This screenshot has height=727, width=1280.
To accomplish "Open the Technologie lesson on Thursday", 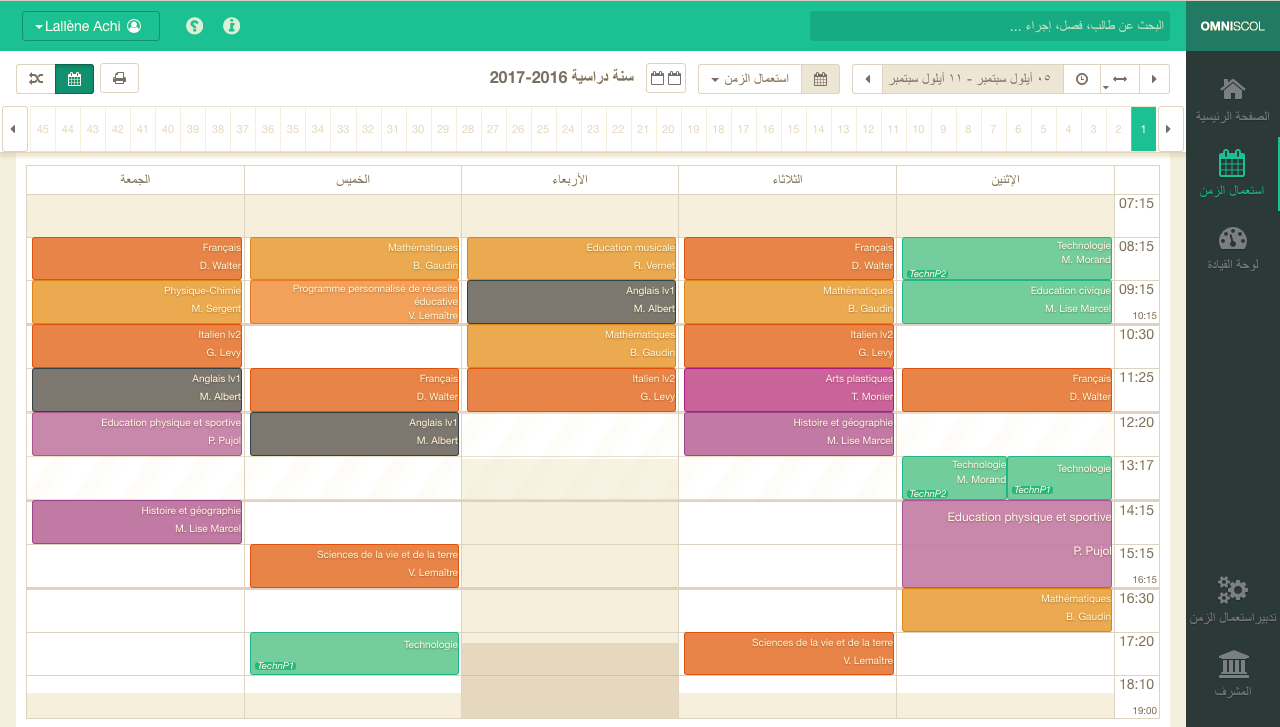I will point(355,654).
